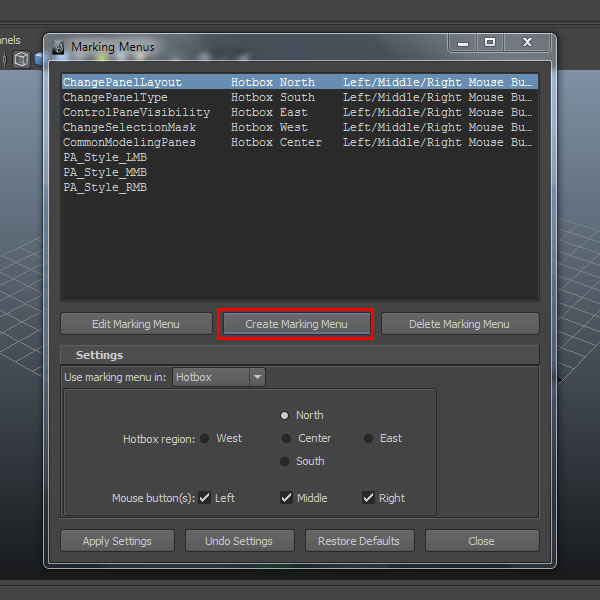Click the Create Marking Menu button
600x600 pixels.
click(296, 324)
